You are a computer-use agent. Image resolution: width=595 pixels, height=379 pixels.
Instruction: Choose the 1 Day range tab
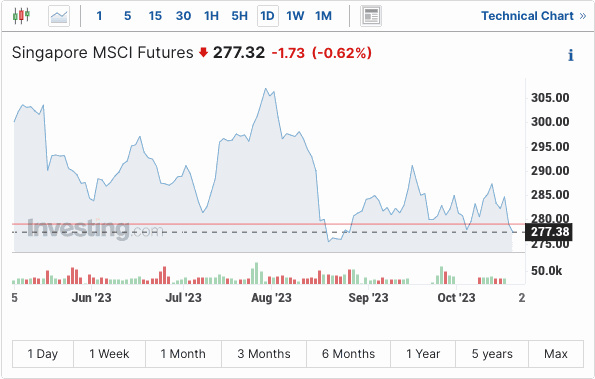(42, 354)
